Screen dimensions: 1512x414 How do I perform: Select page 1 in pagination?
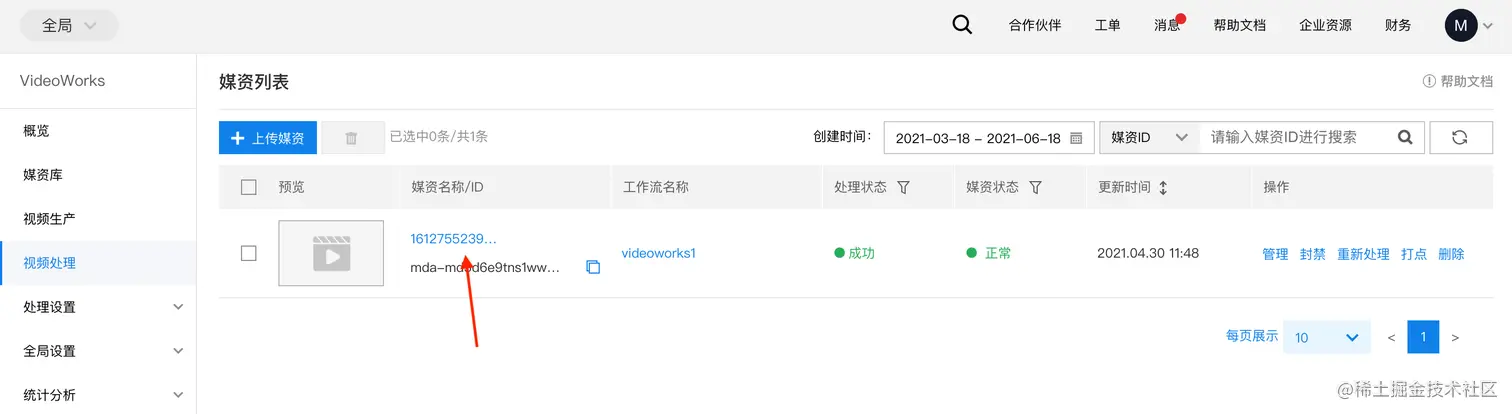pyautogui.click(x=1423, y=337)
